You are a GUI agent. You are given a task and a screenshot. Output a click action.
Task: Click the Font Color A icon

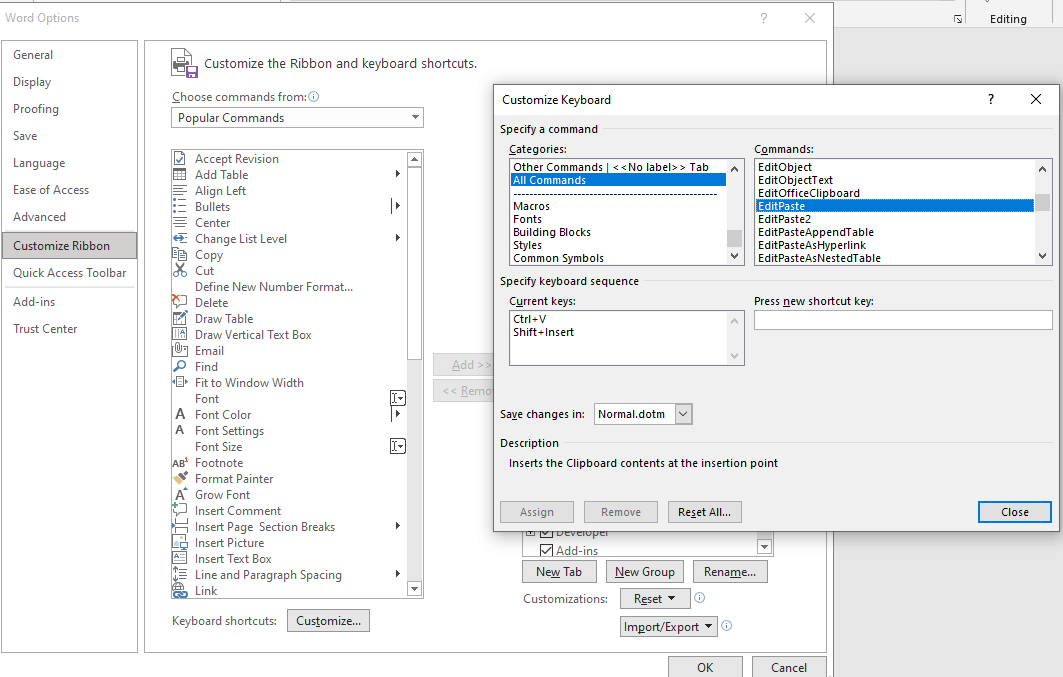tap(180, 414)
